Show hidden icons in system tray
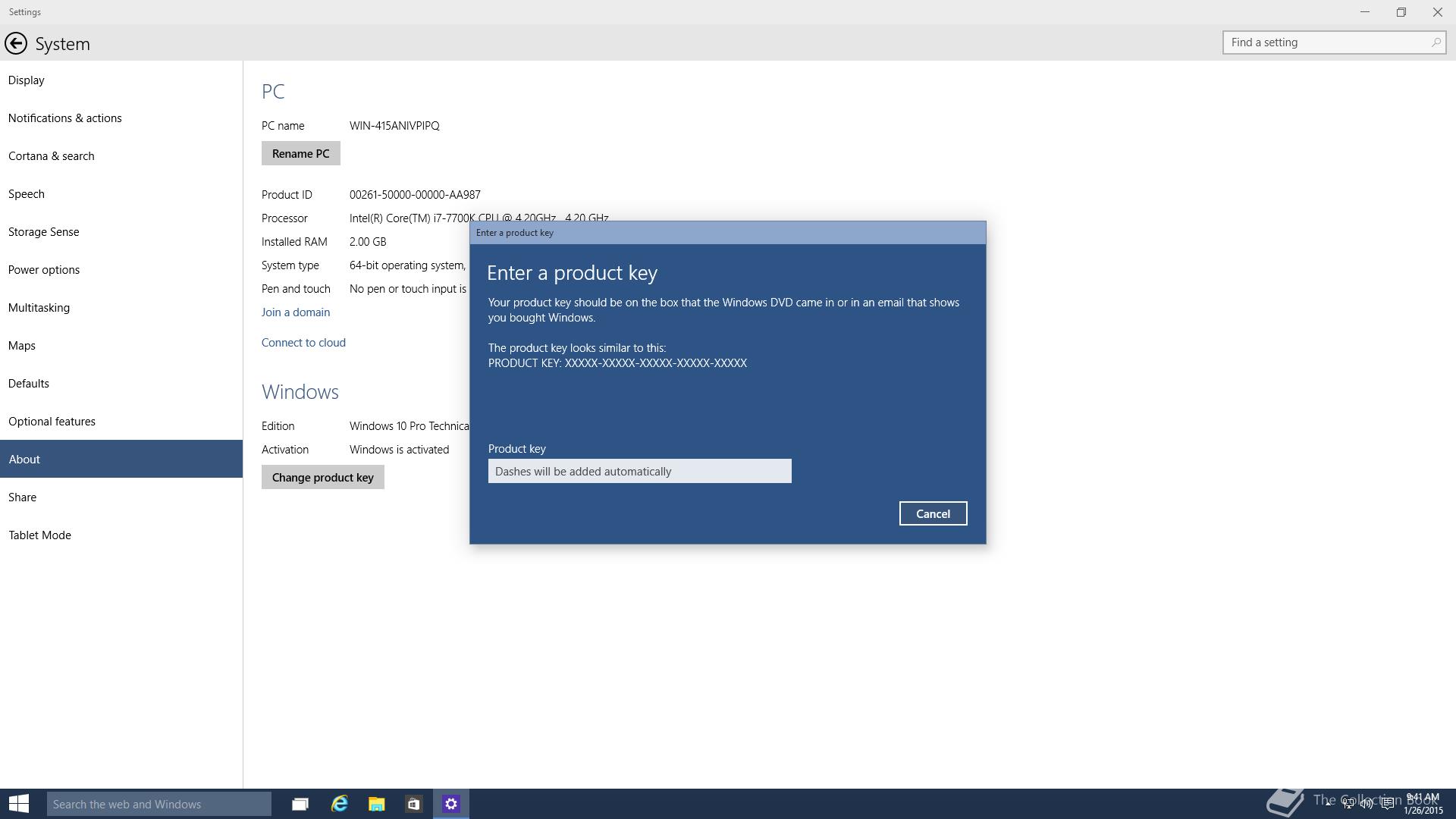 click(x=1328, y=804)
